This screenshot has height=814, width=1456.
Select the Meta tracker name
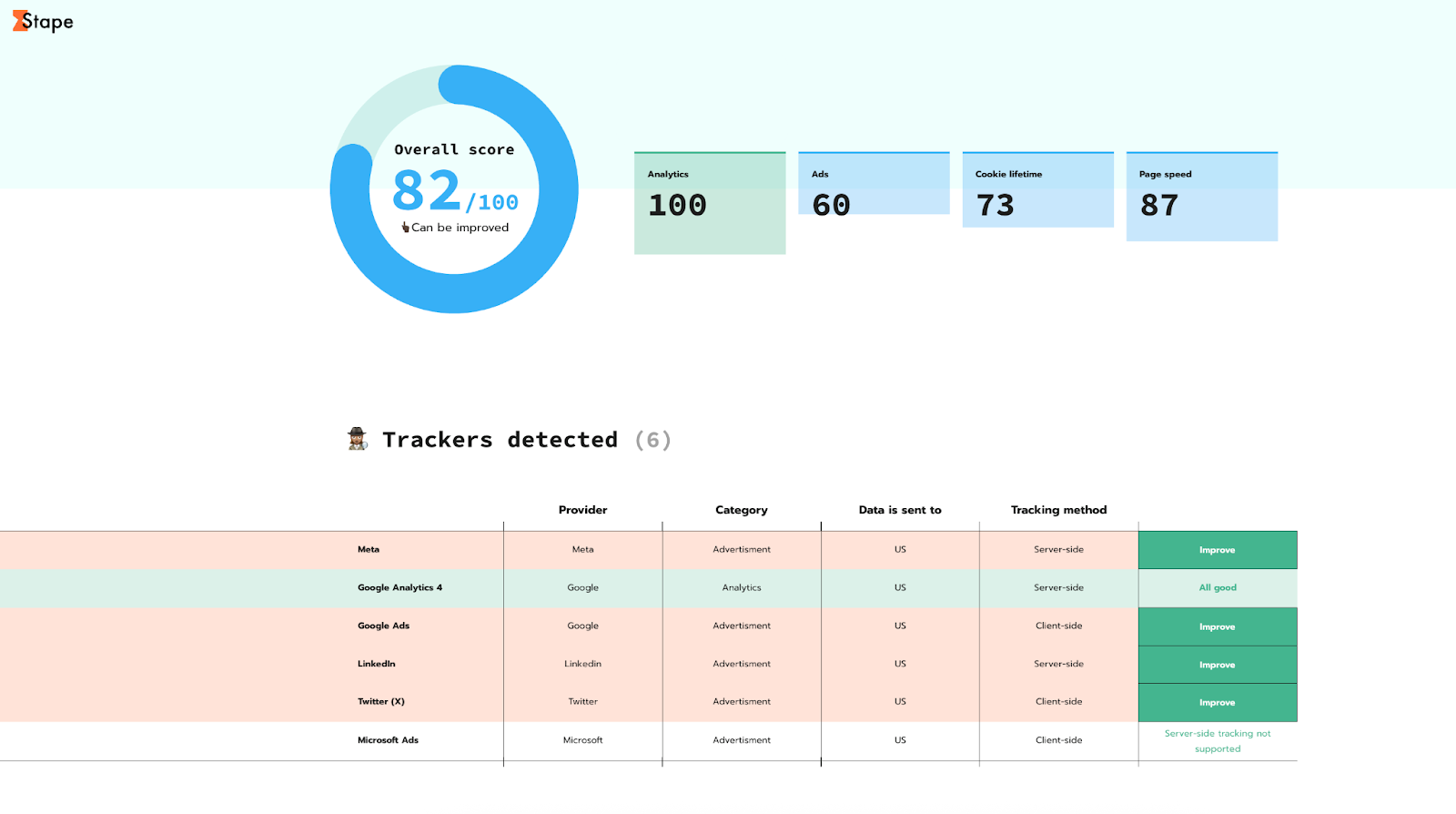click(x=369, y=549)
